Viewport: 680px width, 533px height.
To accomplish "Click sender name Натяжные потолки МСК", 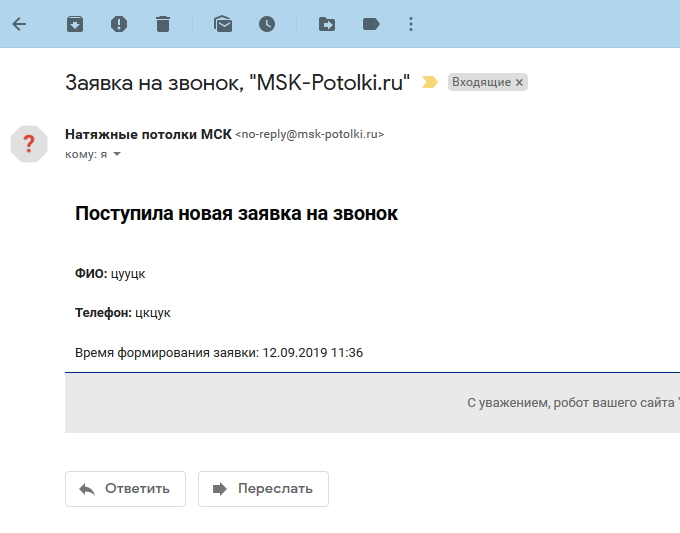I will pos(148,134).
